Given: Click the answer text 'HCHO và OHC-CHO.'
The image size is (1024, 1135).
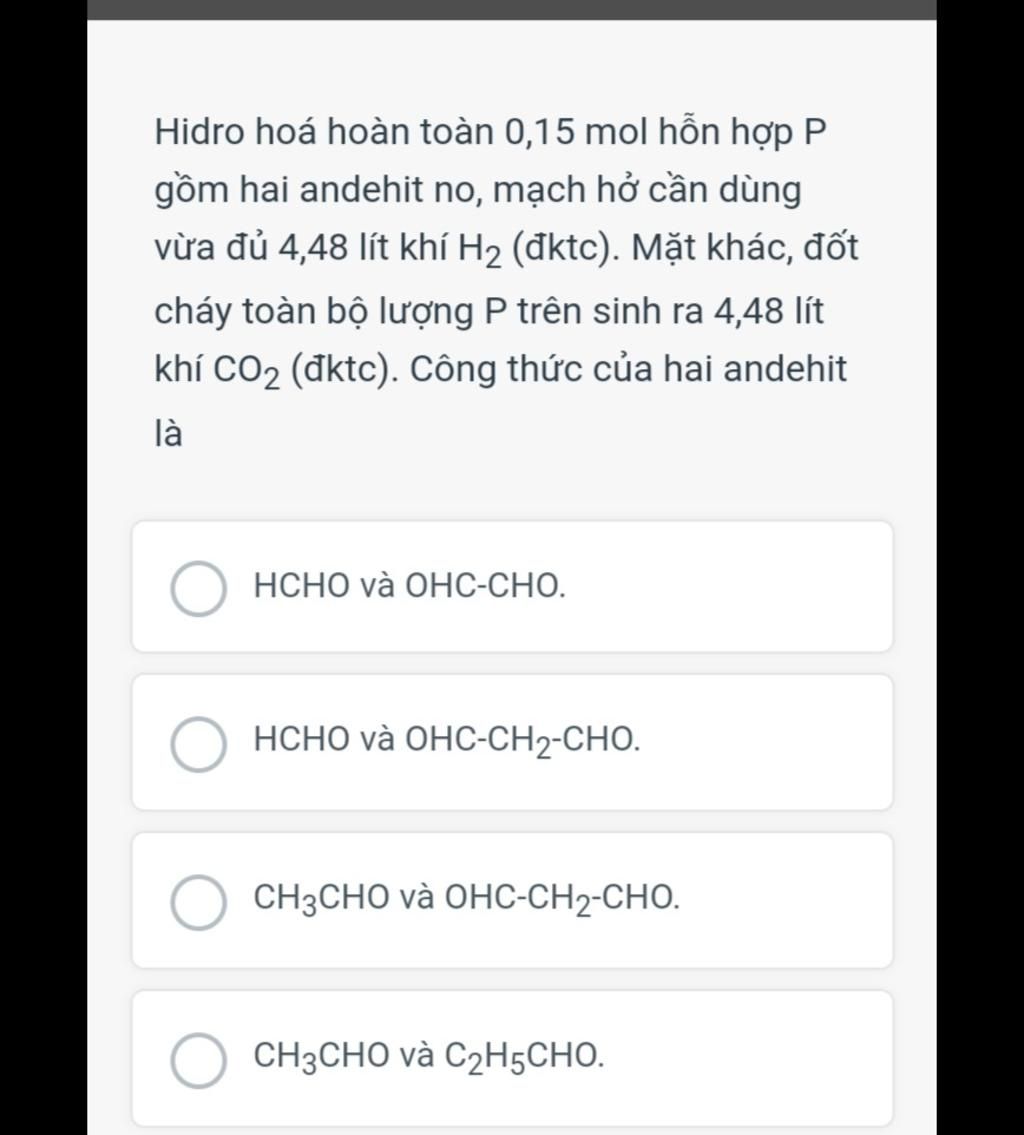Looking at the screenshot, I should [410, 586].
